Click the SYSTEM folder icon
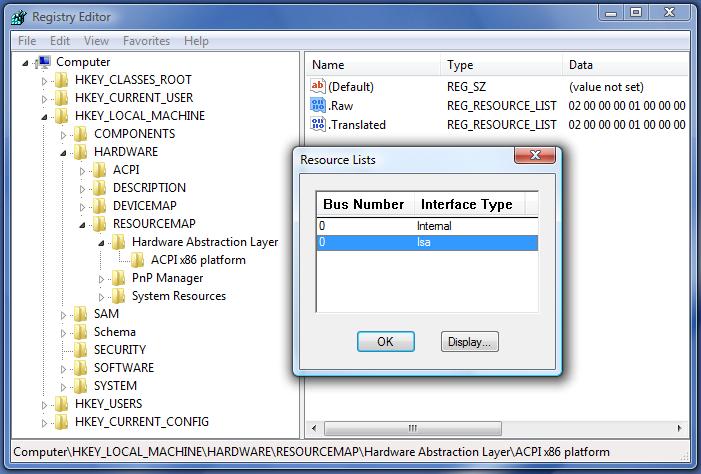The height and width of the screenshot is (474, 701). click(x=80, y=386)
